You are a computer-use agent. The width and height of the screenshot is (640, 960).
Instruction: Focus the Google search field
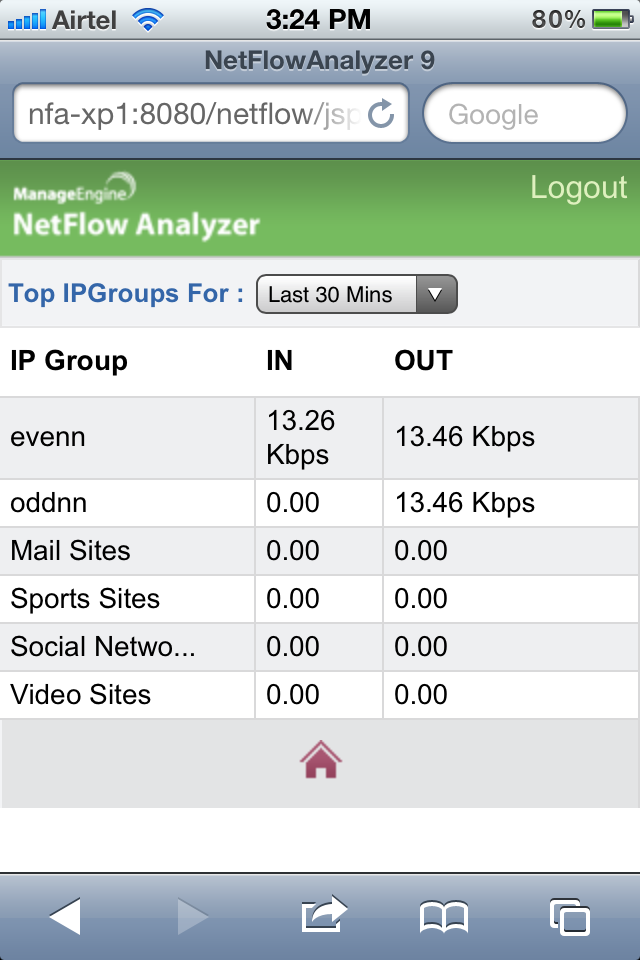(525, 114)
